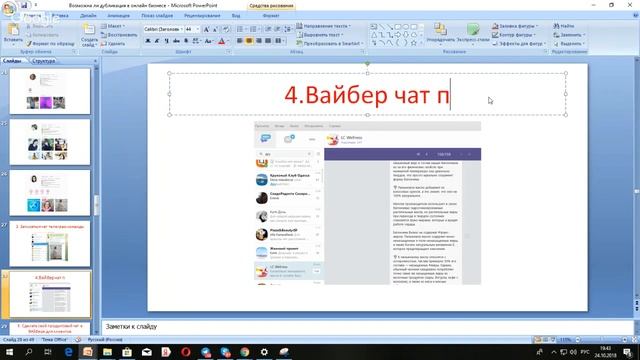Open Align Text (Выровнять текст) dropdown
The height and width of the screenshot is (360, 640).
point(320,35)
